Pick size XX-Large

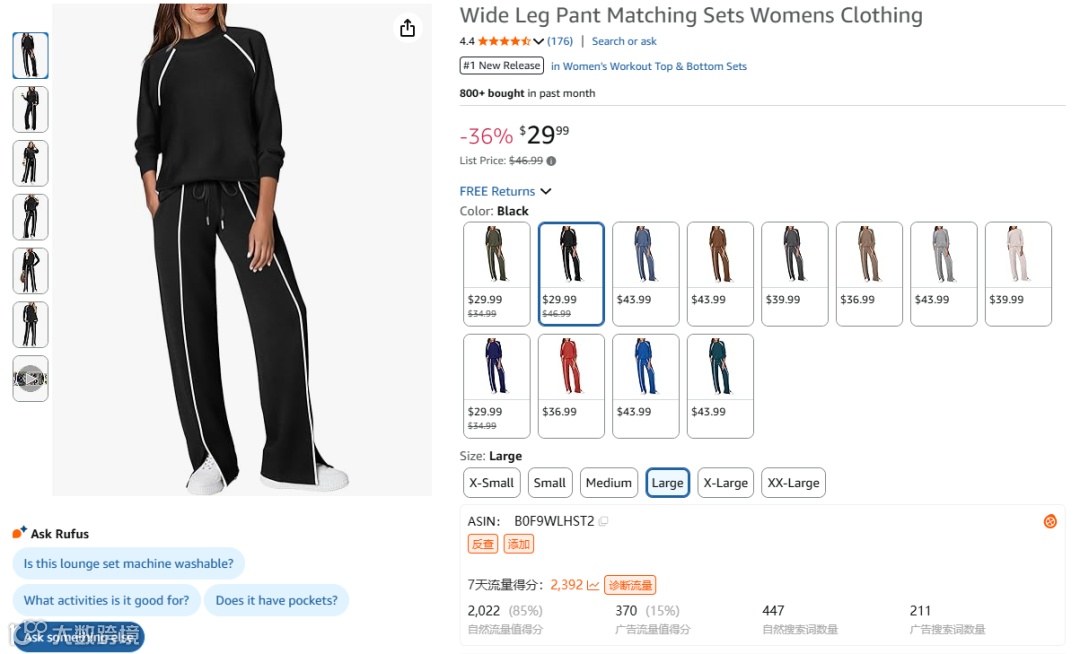click(x=793, y=483)
